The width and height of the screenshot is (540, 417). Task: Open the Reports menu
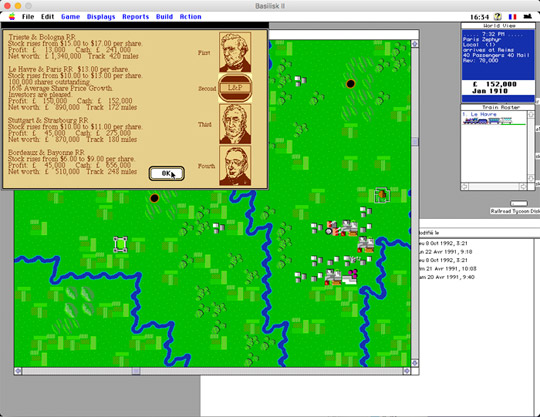pos(136,17)
